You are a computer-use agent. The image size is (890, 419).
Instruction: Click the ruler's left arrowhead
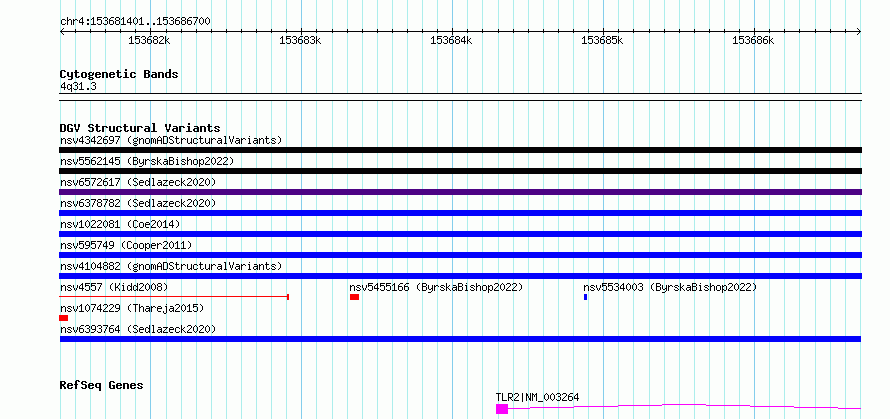(x=62, y=32)
